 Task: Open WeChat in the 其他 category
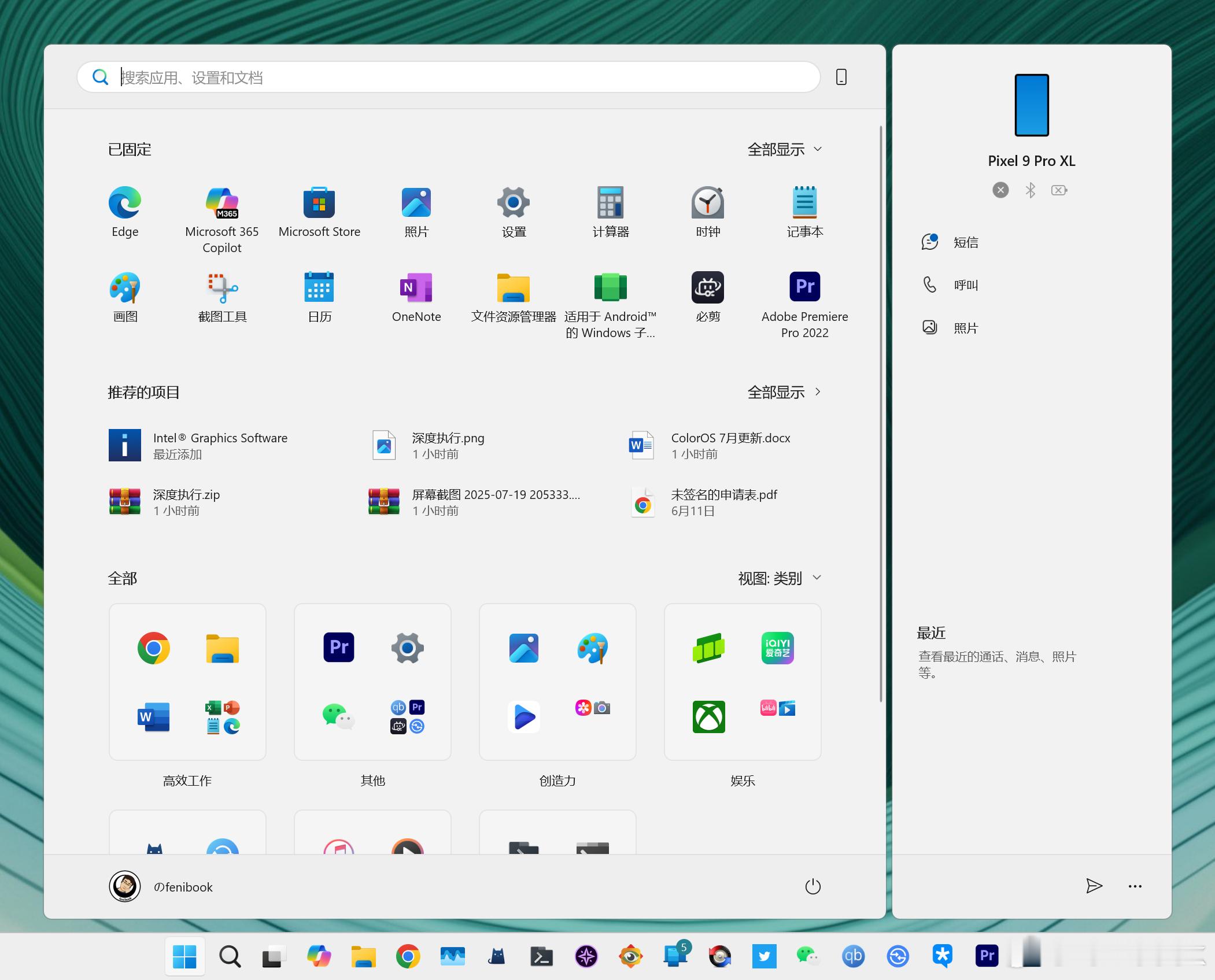(x=338, y=717)
